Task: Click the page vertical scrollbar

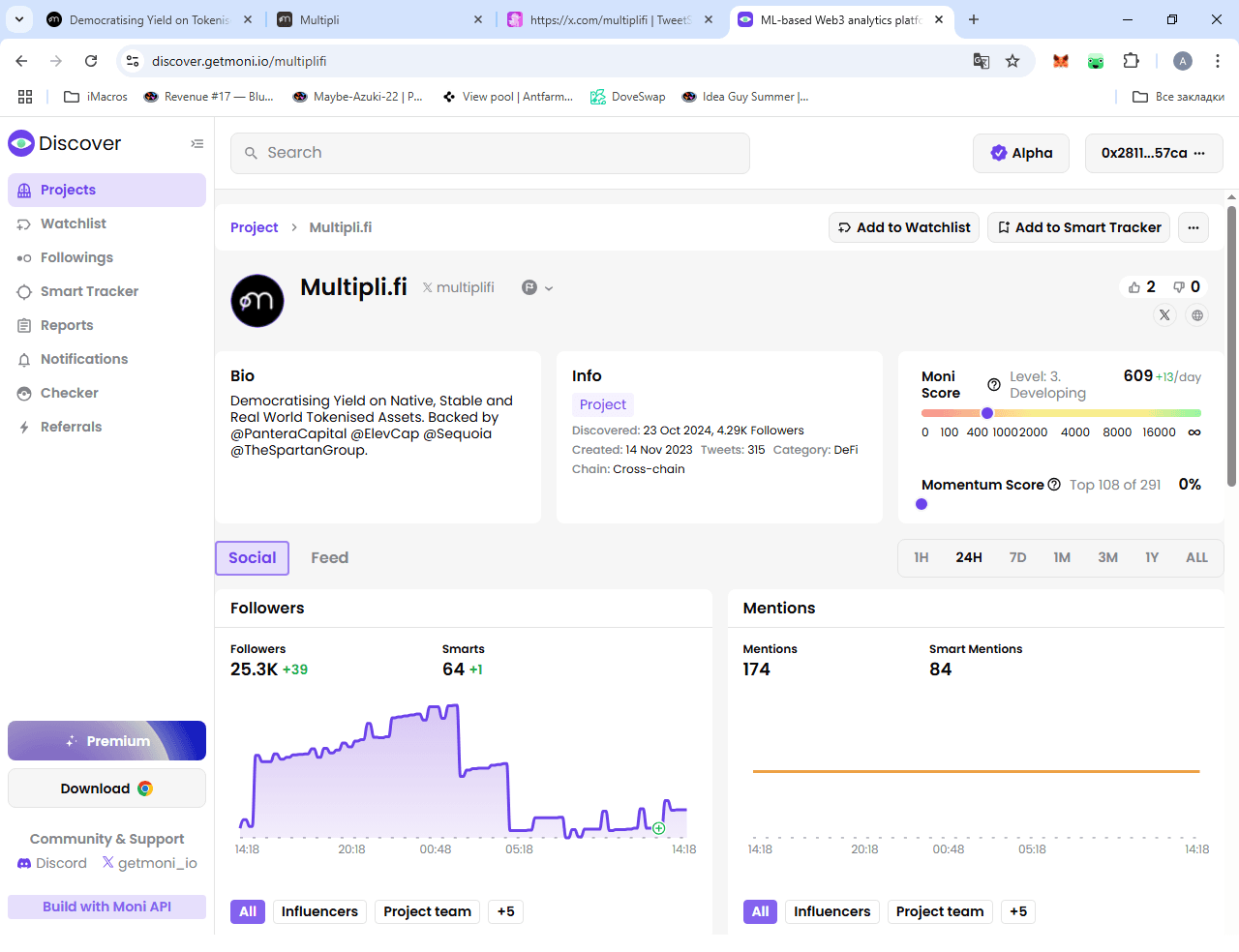Action: coord(1231,346)
